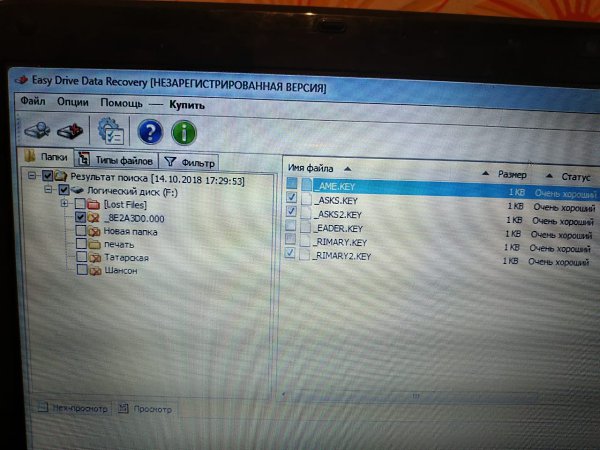Expand the [Lost Files] tree node
The width and height of the screenshot is (600, 450).
click(63, 203)
